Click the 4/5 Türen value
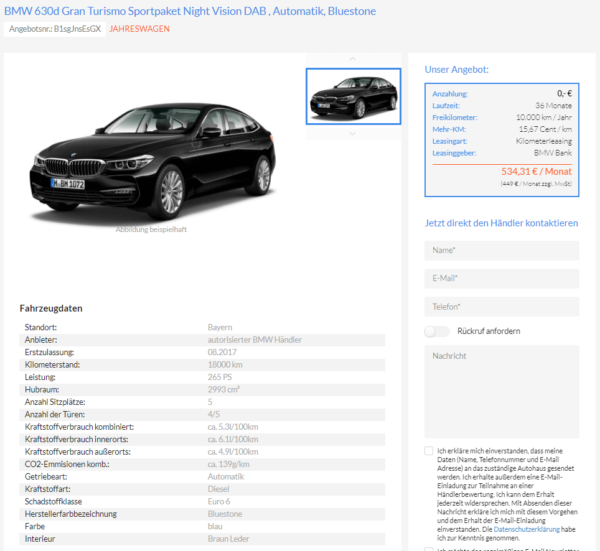The width and height of the screenshot is (600, 551). click(x=214, y=414)
